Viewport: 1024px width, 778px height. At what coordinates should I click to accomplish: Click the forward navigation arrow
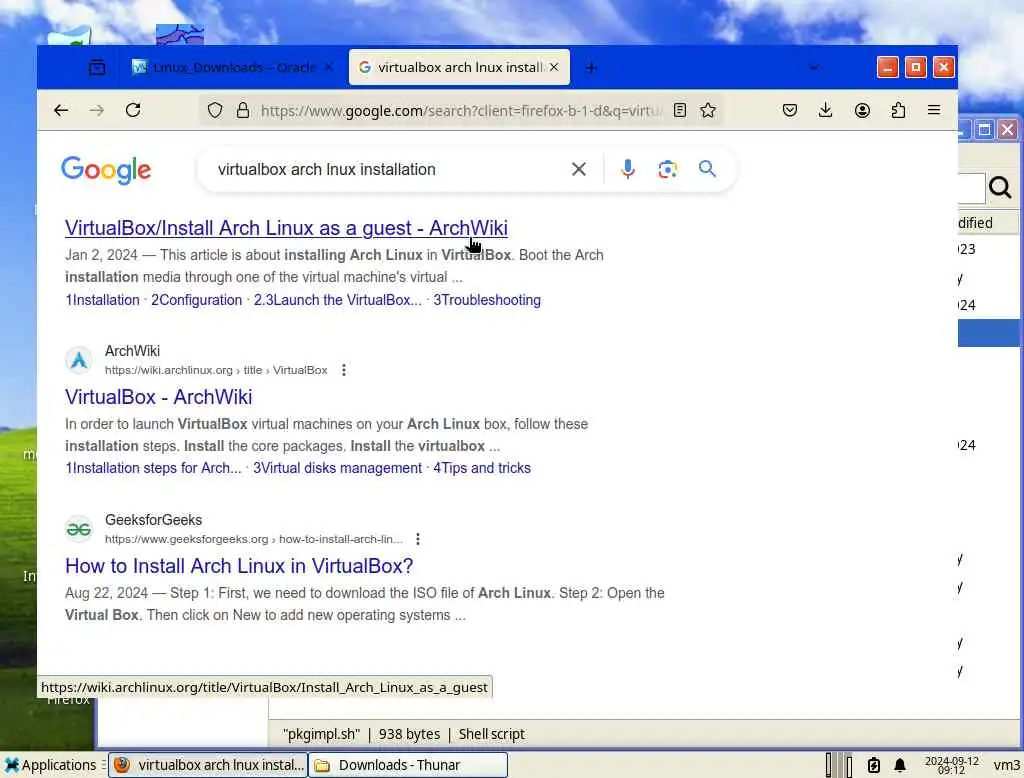coord(97,110)
